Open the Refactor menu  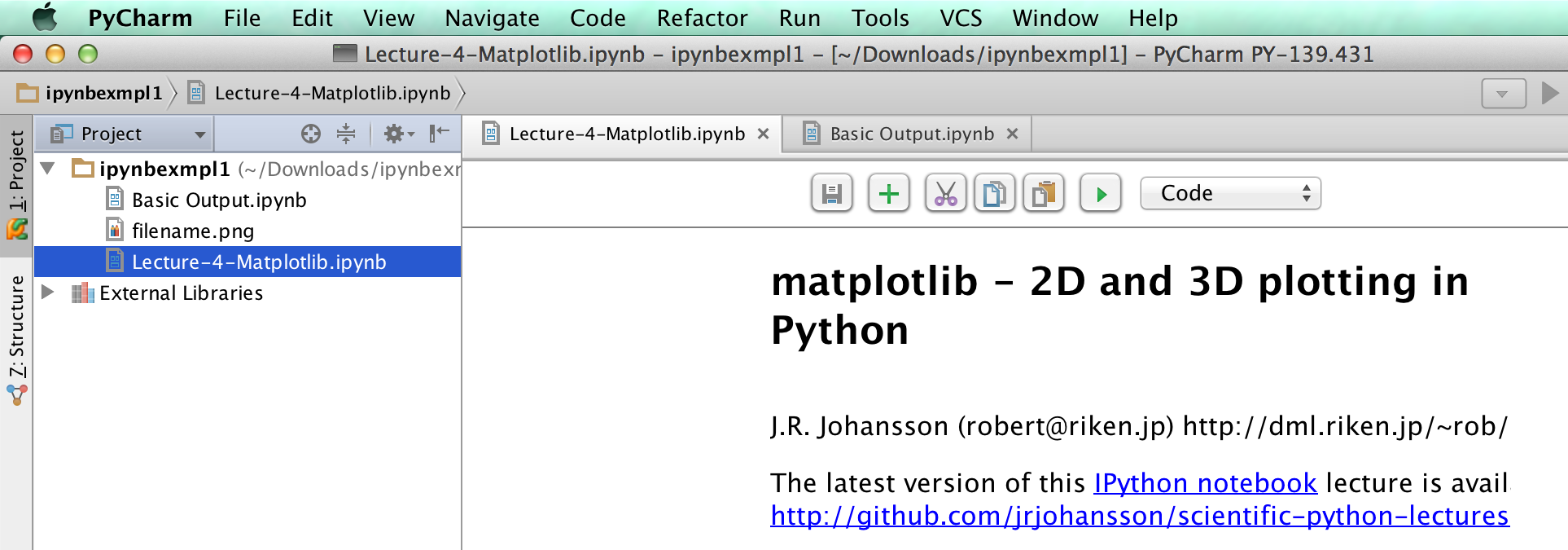point(702,18)
